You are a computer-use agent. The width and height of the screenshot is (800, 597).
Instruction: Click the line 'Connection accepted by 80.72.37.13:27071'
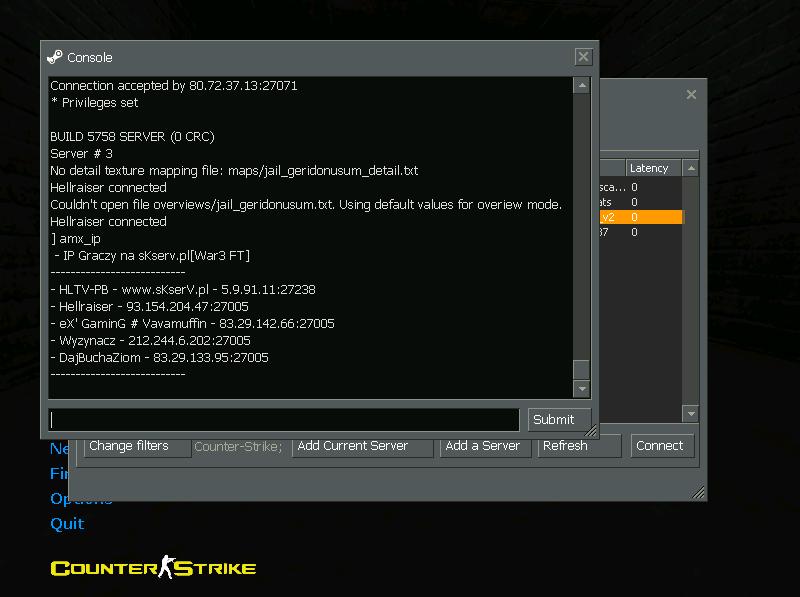(173, 86)
